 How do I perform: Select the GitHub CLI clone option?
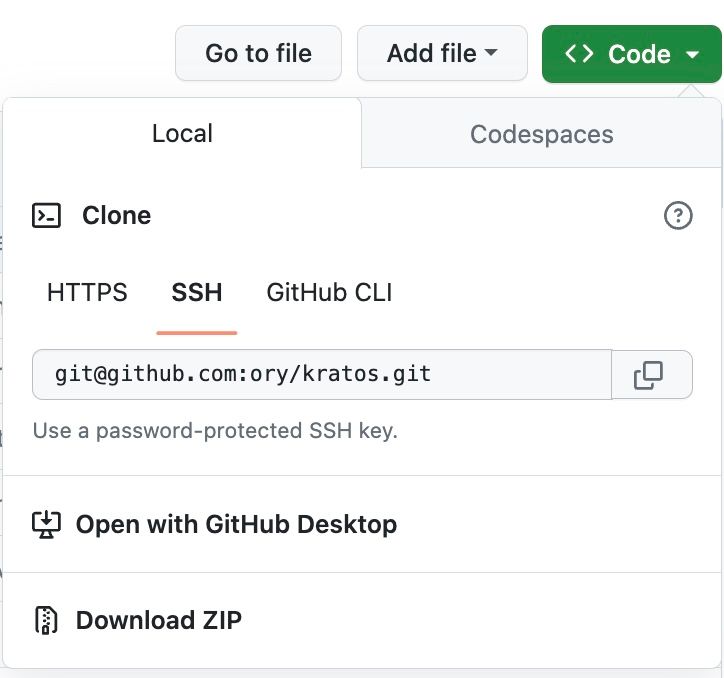coord(329,293)
